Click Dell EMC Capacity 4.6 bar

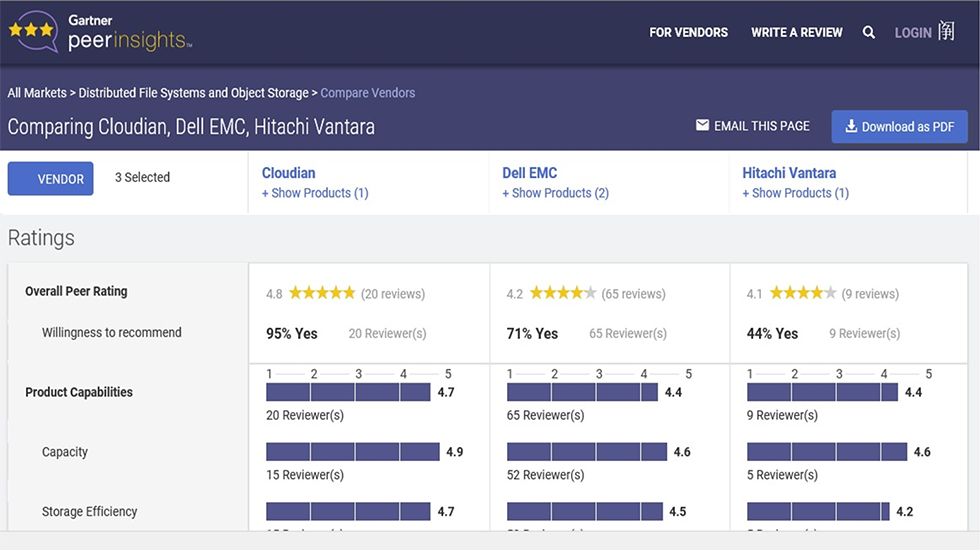pos(587,452)
